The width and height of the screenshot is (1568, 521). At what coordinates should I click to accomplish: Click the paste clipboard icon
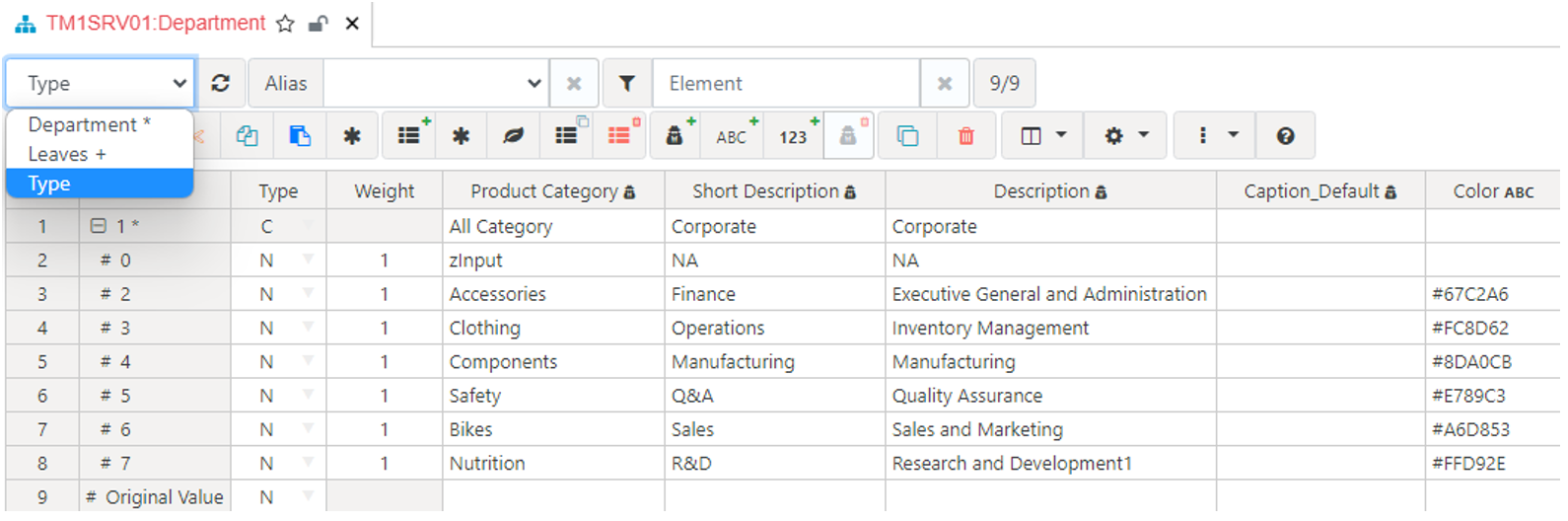(300, 136)
